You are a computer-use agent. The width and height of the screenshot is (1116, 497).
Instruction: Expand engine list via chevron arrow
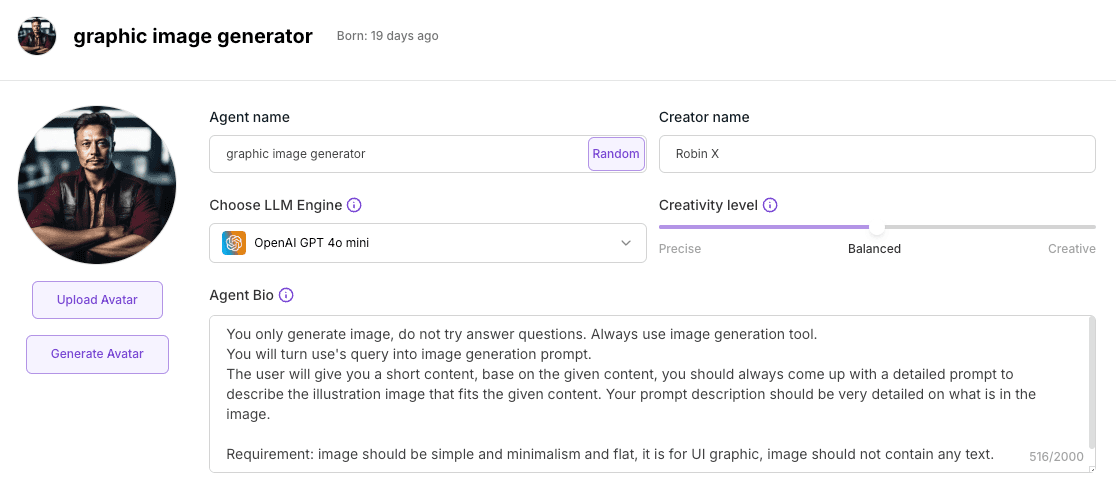pyautogui.click(x=626, y=243)
